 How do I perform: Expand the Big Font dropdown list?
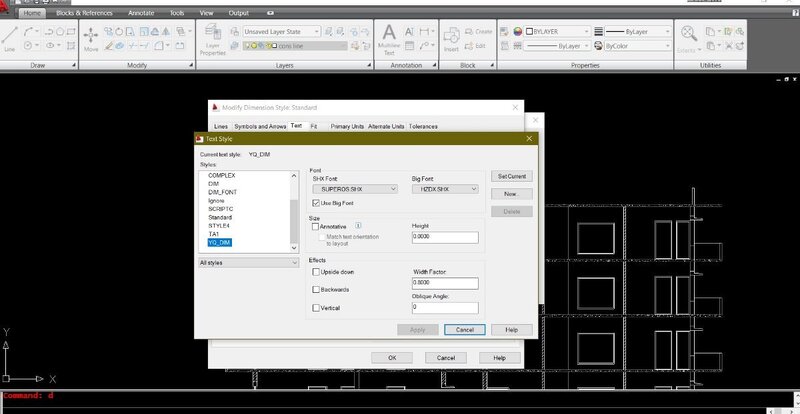point(445,188)
